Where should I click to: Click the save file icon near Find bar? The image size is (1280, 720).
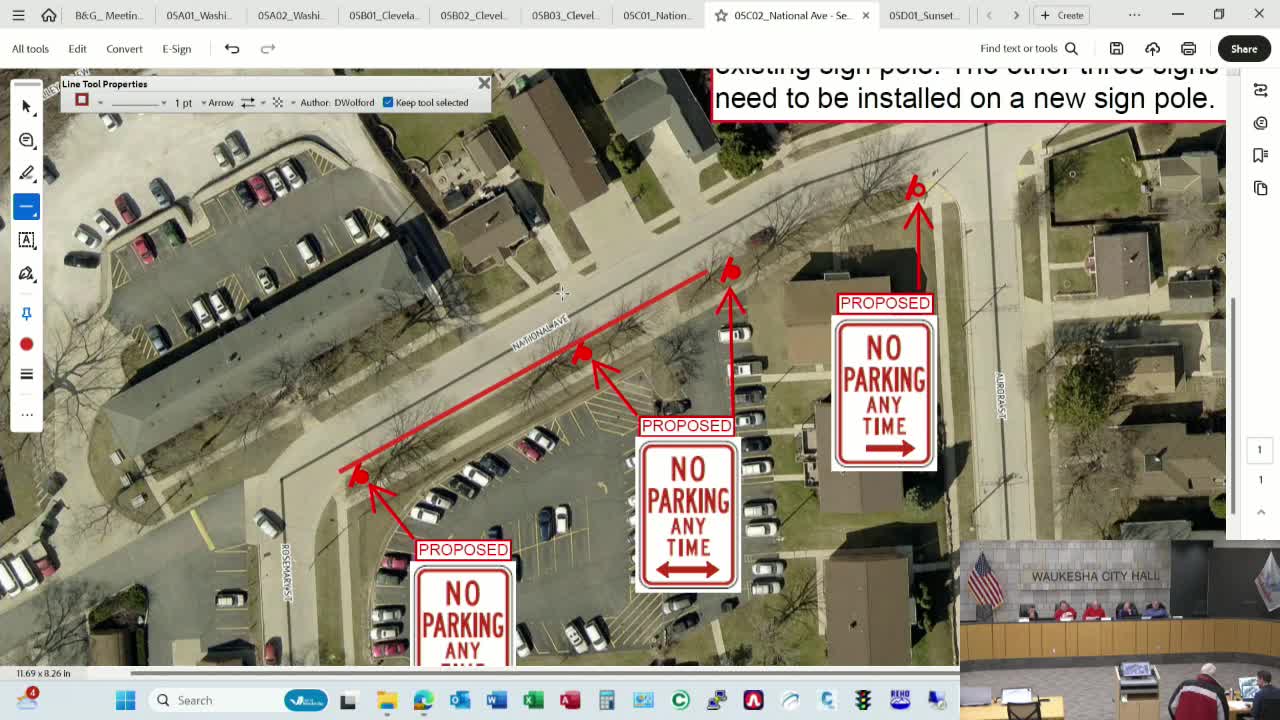tap(1116, 48)
